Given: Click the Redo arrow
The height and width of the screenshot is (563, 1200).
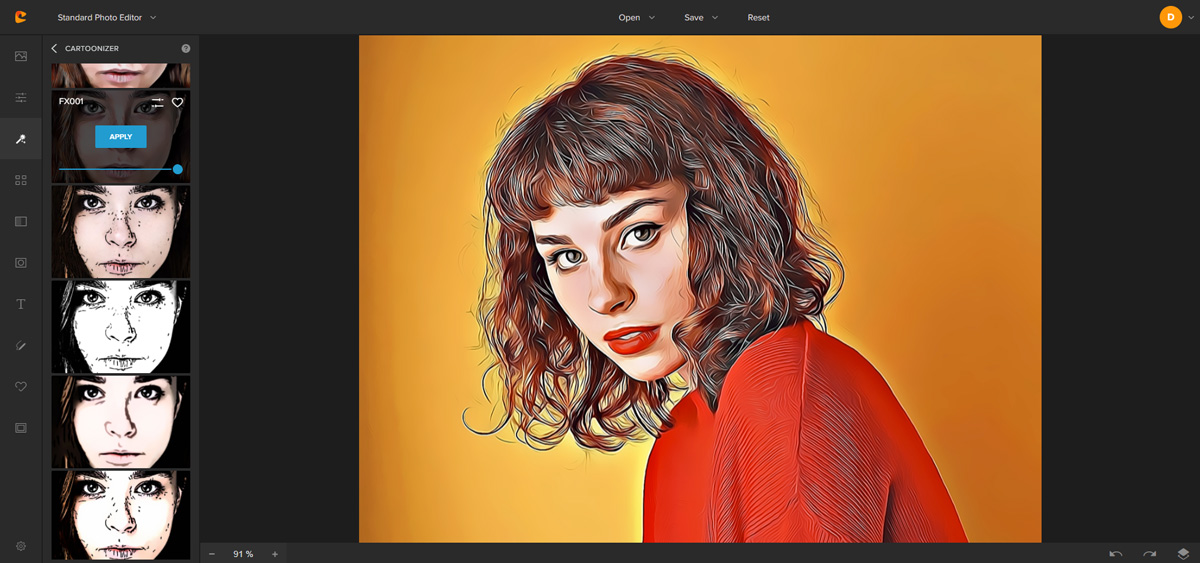Looking at the screenshot, I should (x=1150, y=553).
